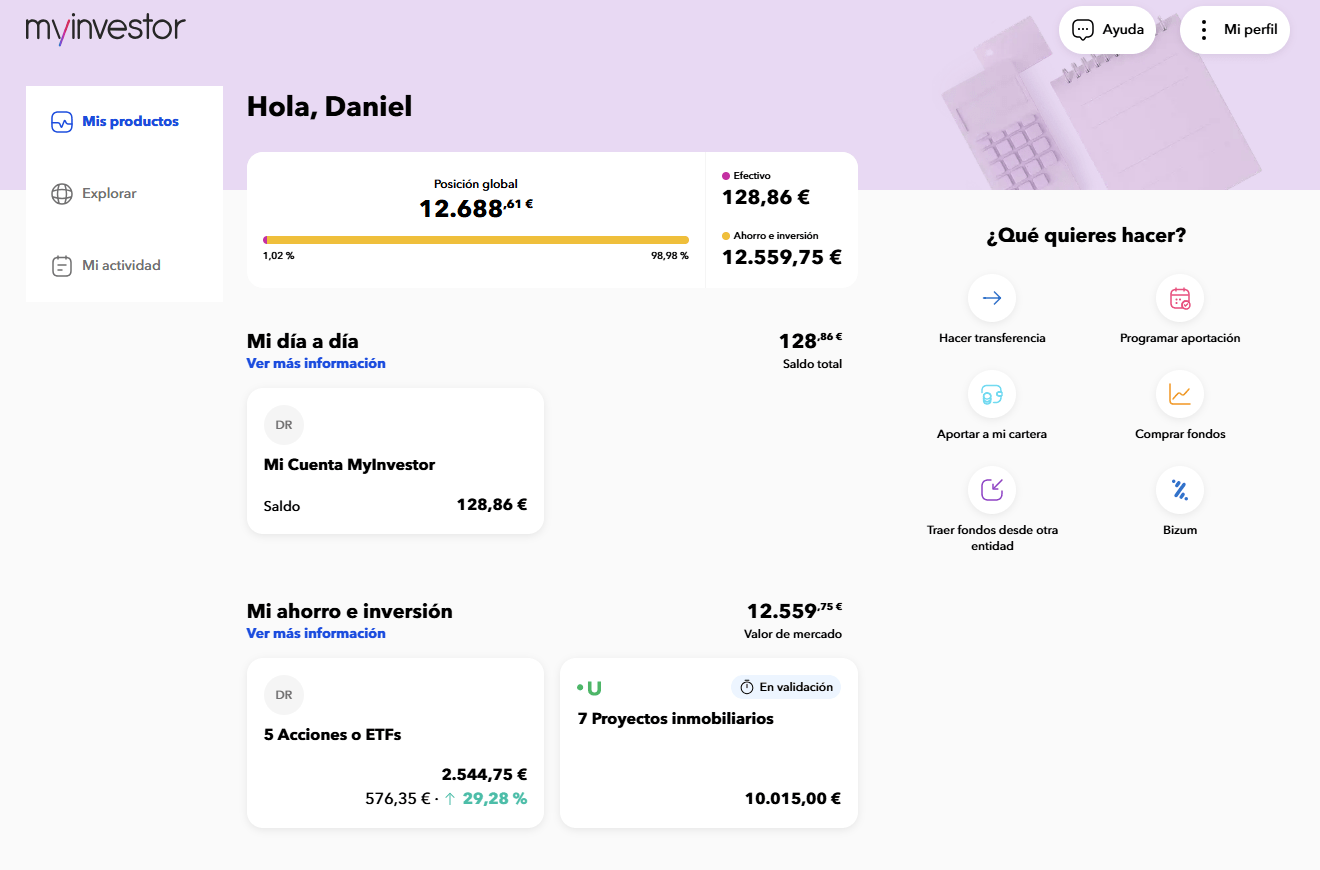The image size is (1320, 870).
Task: Click the Bizum label
Action: point(1180,531)
